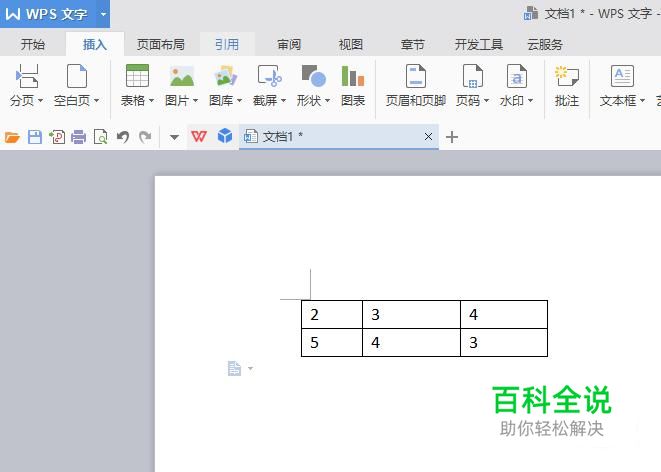
Task: Click the 文本框 text box icon
Action: tap(622, 76)
